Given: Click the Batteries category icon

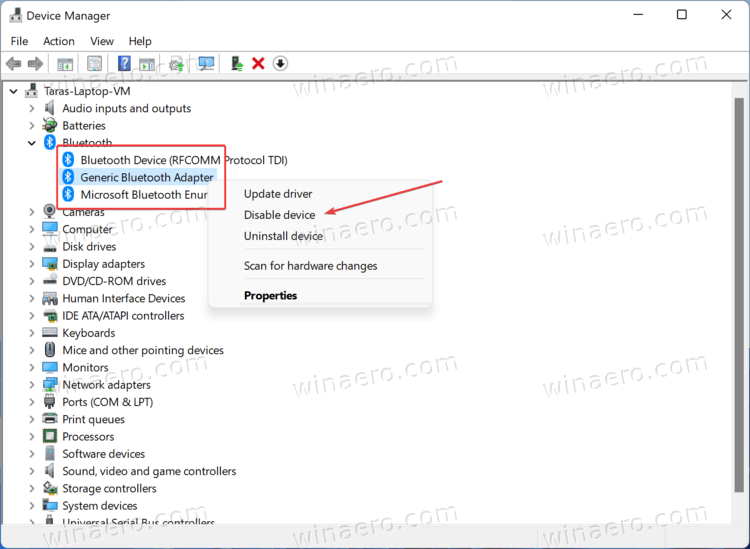Looking at the screenshot, I should [x=49, y=125].
